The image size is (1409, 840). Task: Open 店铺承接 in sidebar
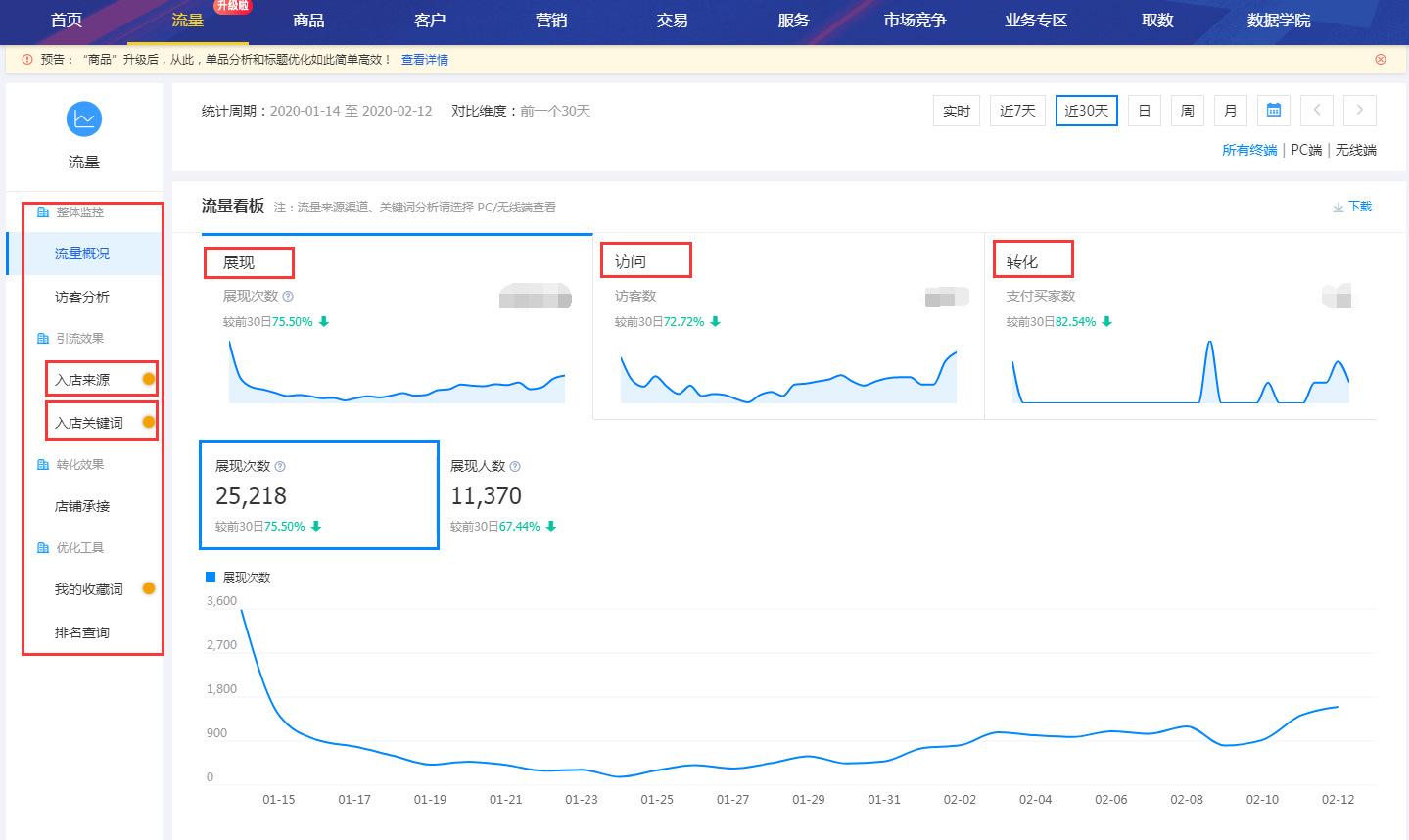click(82, 506)
